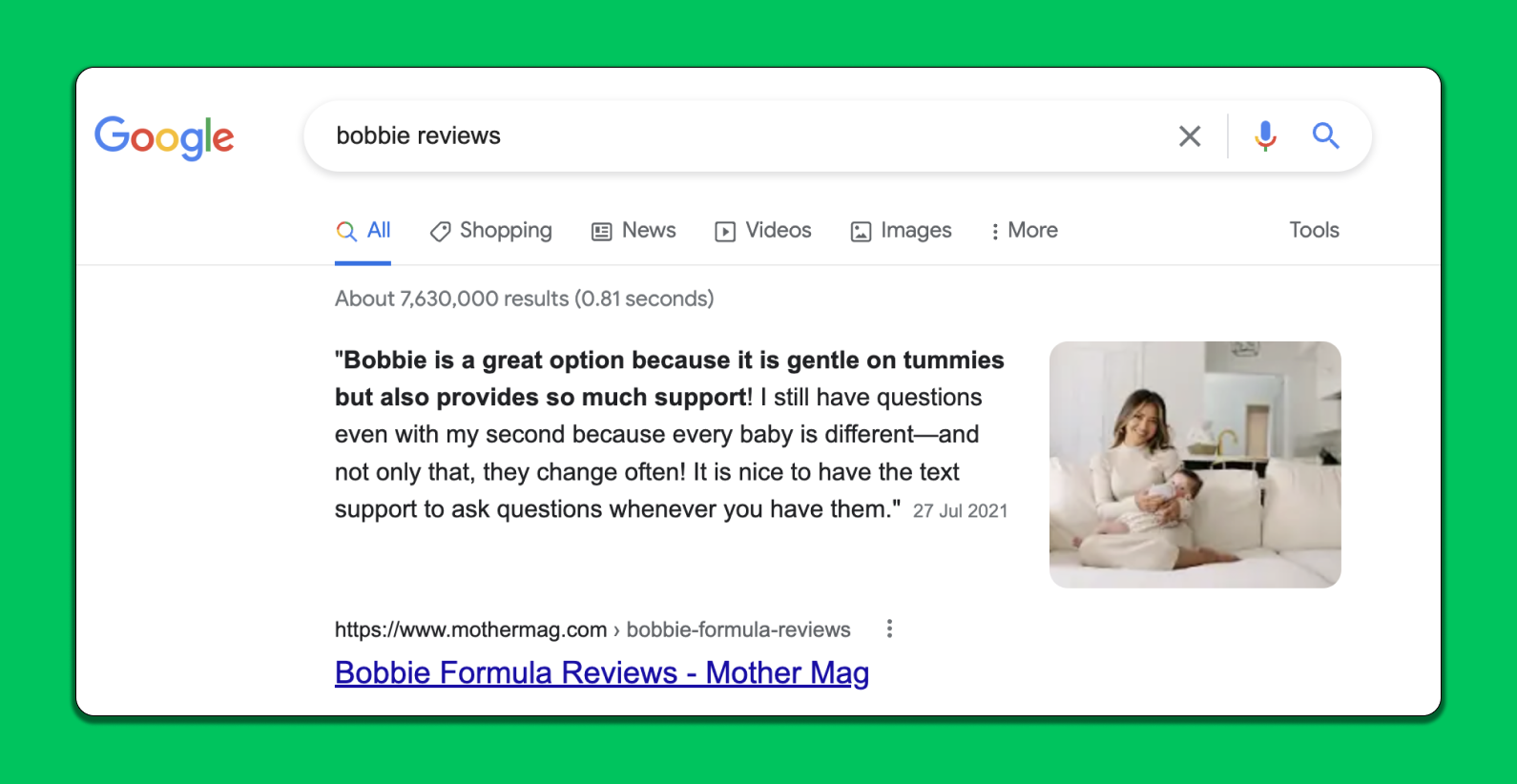Focus the search box containing bobbie reviews

tap(744, 136)
